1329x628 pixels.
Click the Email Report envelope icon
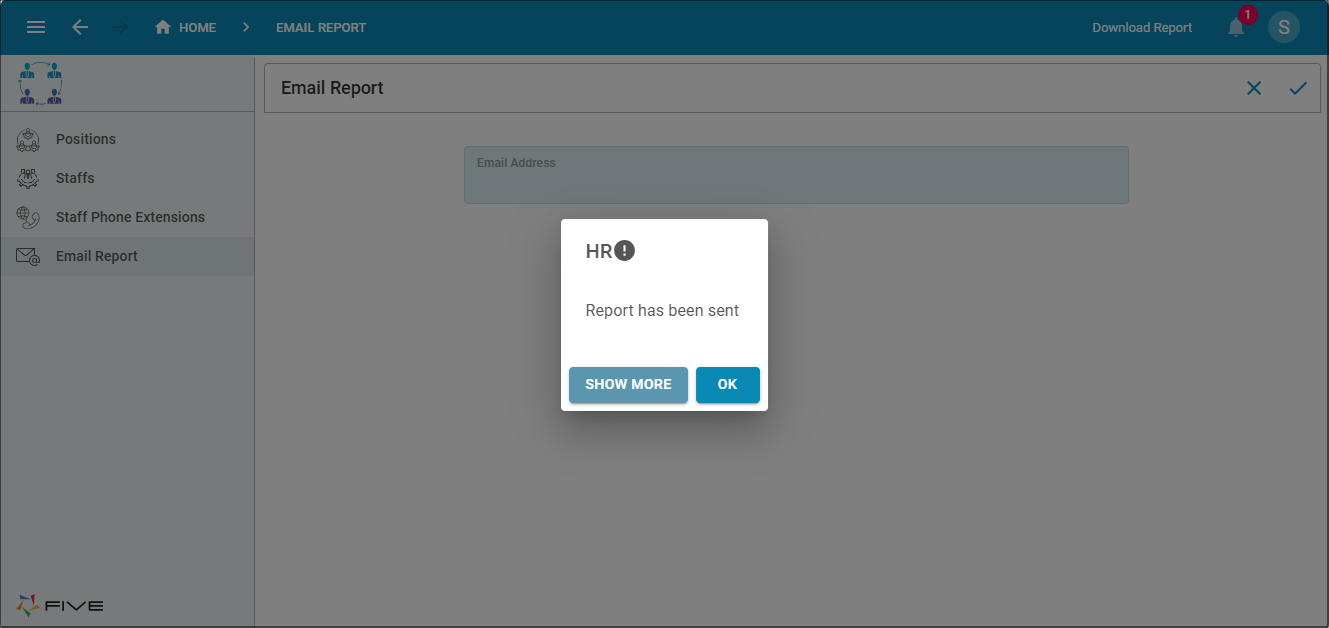(x=28, y=256)
